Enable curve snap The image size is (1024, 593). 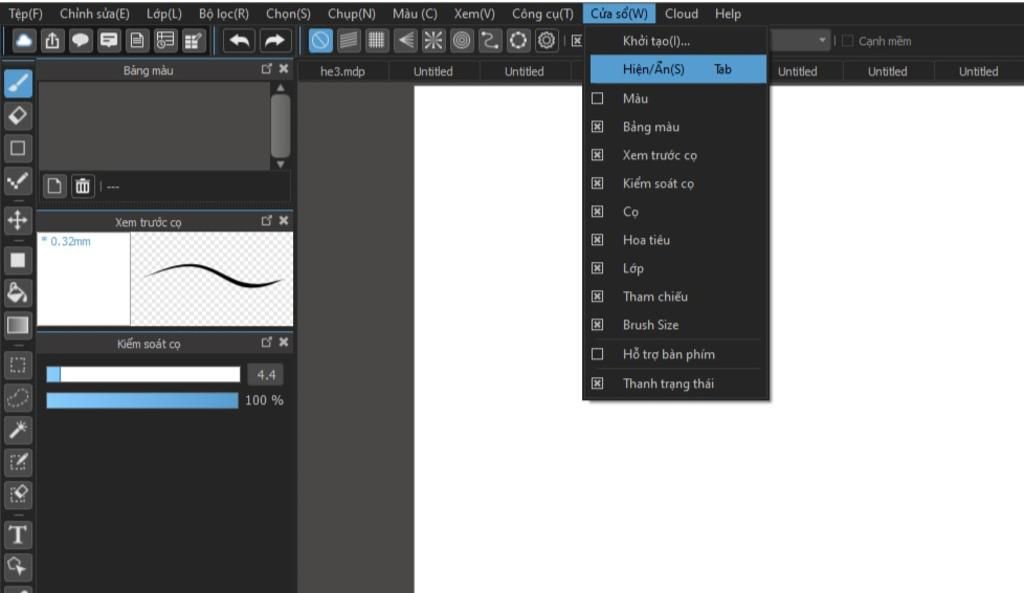coord(490,40)
